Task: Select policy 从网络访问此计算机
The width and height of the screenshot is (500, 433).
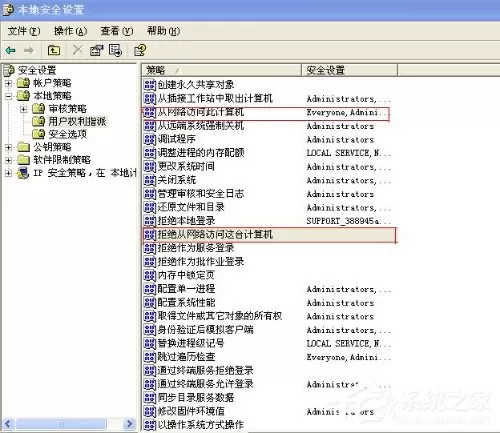Action: click(x=201, y=112)
